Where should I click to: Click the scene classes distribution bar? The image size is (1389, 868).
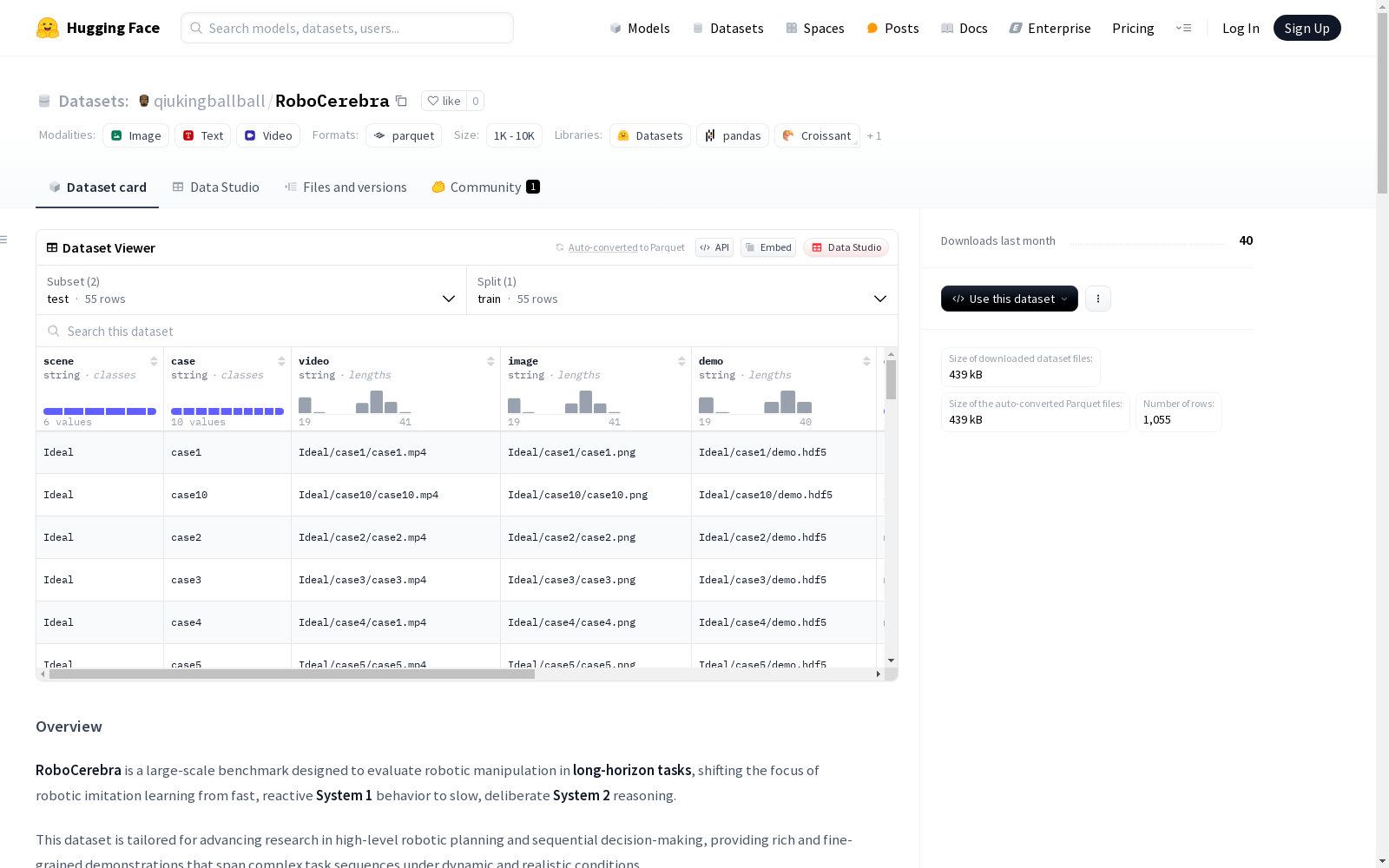coord(100,411)
